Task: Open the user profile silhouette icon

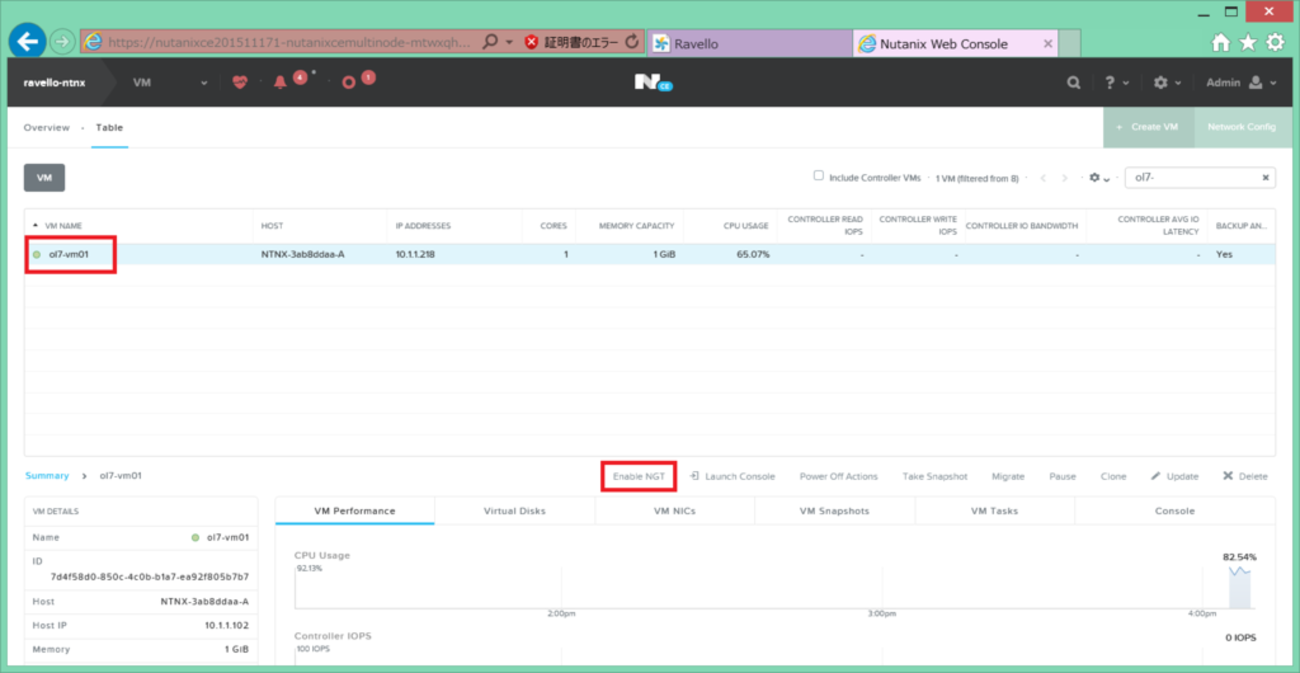Action: click(1254, 82)
